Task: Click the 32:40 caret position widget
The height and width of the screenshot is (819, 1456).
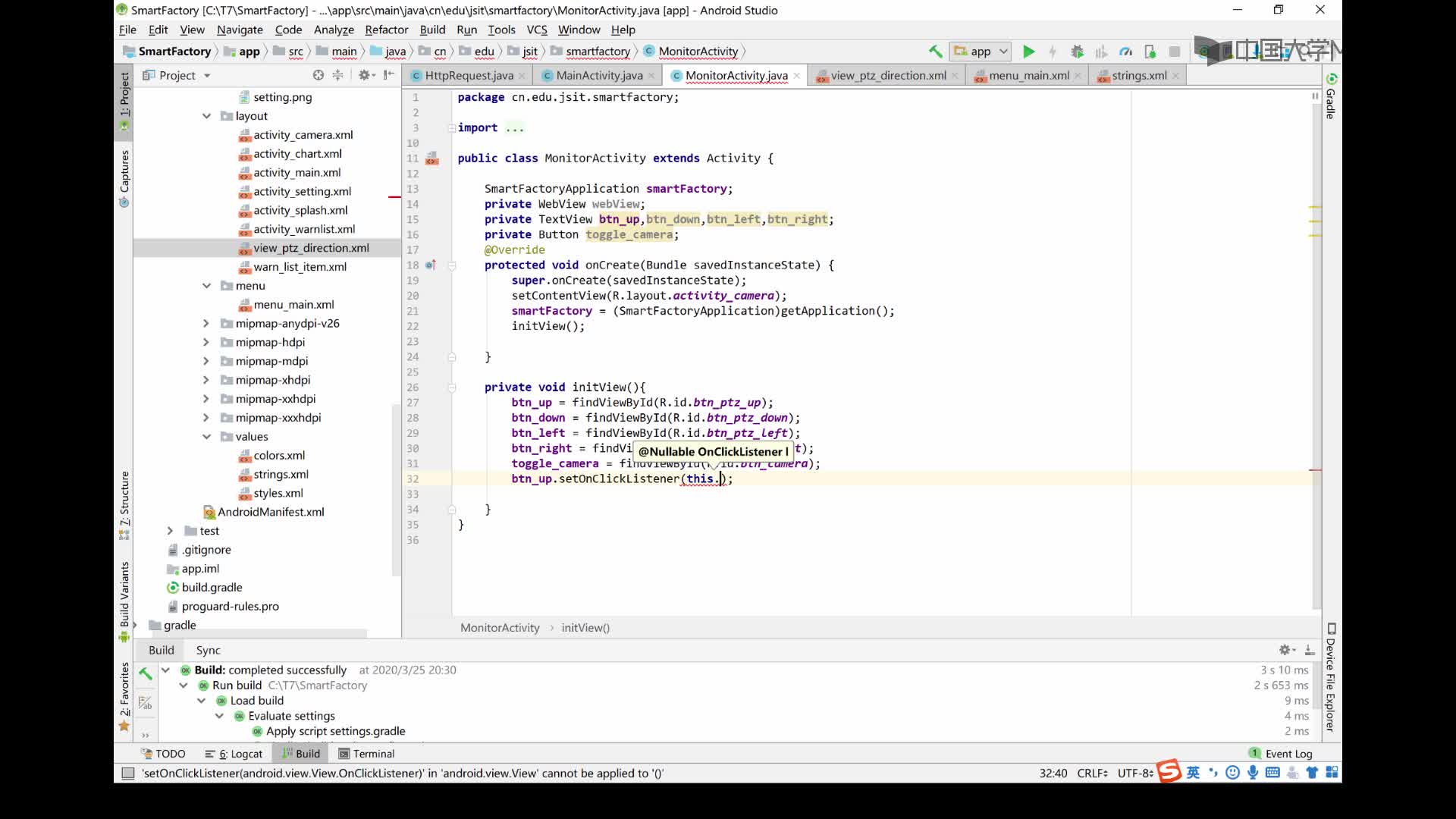Action: click(x=1053, y=773)
